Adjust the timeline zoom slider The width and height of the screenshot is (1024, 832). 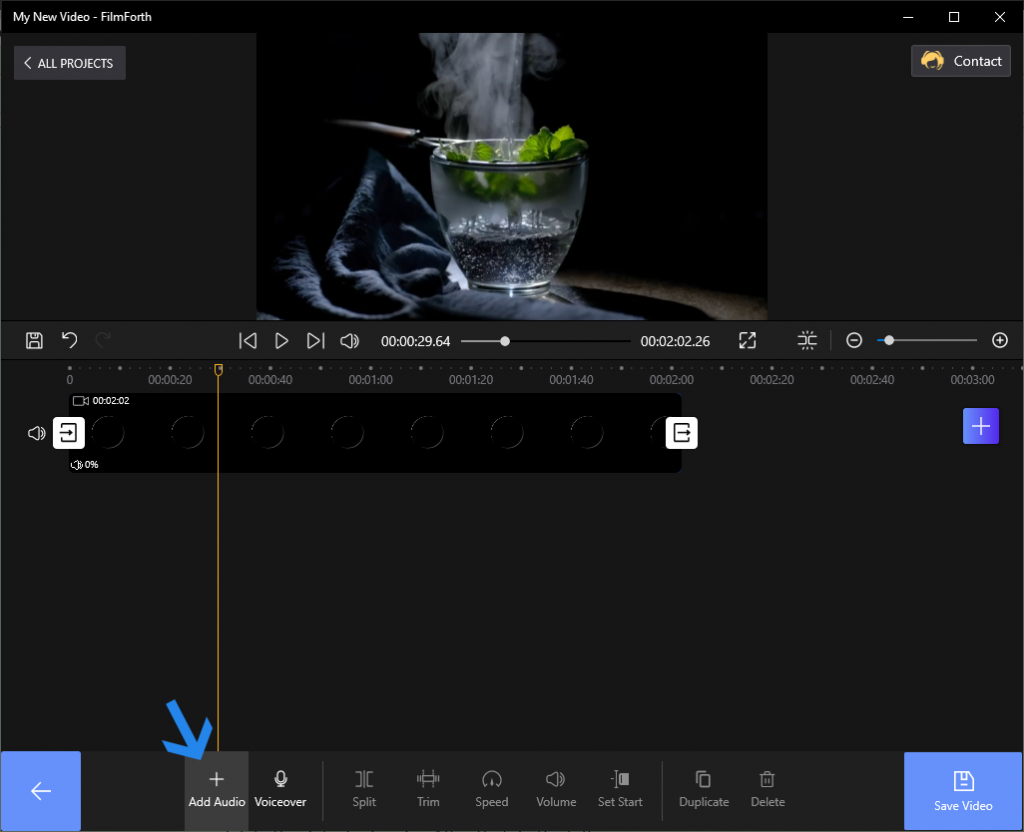point(927,340)
